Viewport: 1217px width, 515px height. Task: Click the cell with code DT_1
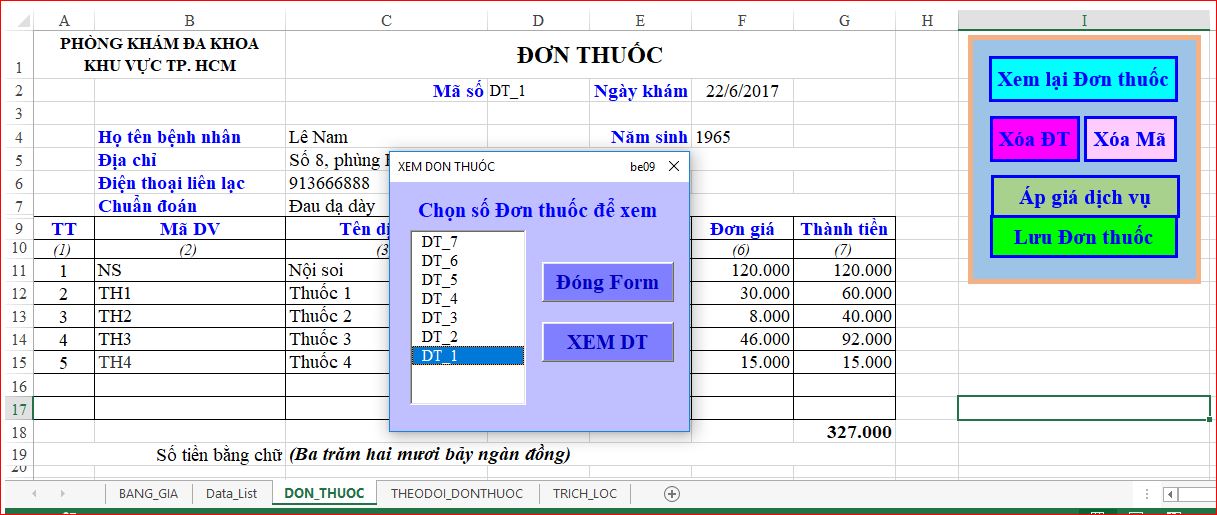538,91
